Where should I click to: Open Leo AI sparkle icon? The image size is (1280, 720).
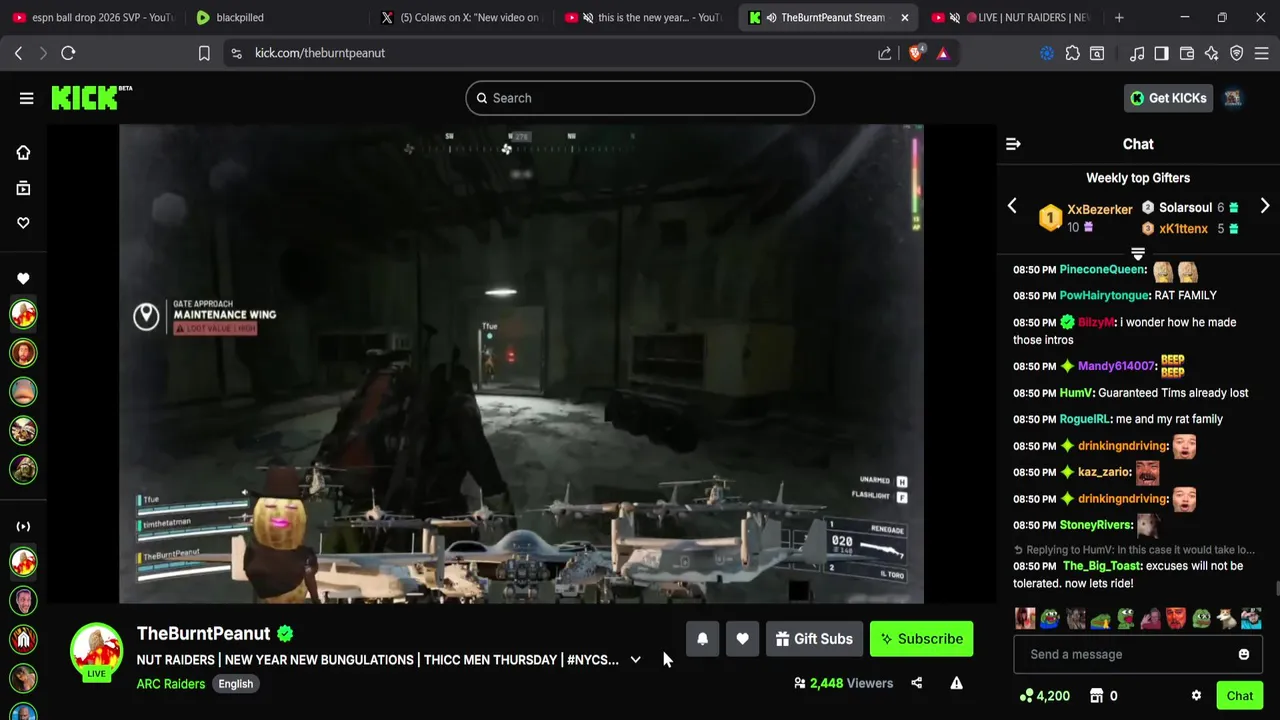click(x=1211, y=53)
